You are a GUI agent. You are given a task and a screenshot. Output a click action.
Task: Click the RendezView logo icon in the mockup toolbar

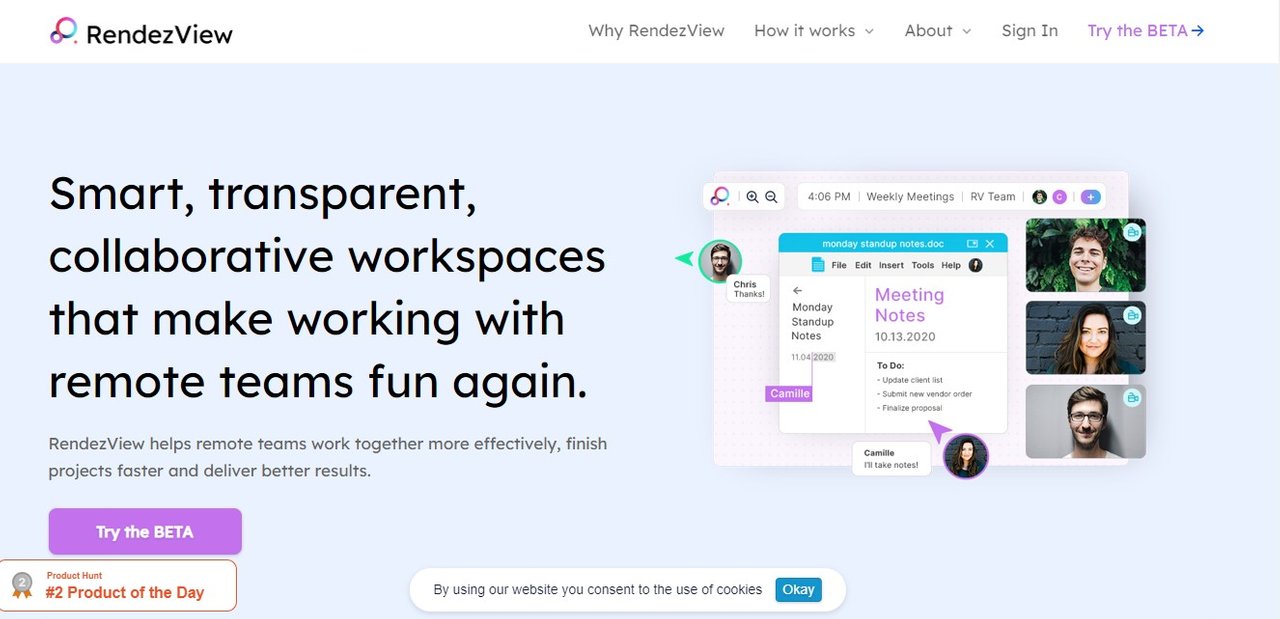pos(720,197)
